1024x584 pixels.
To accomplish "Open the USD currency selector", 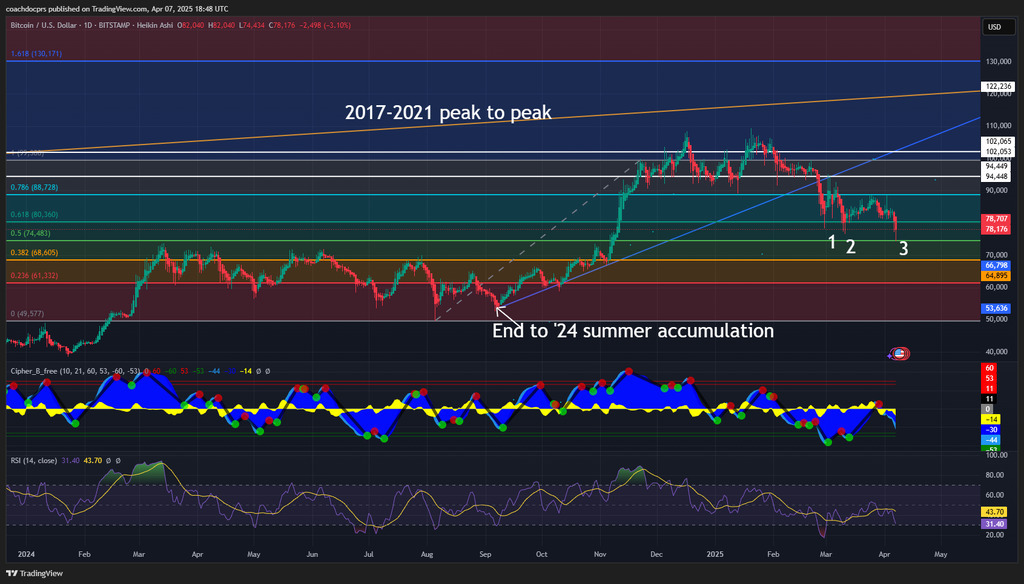I will (x=994, y=27).
